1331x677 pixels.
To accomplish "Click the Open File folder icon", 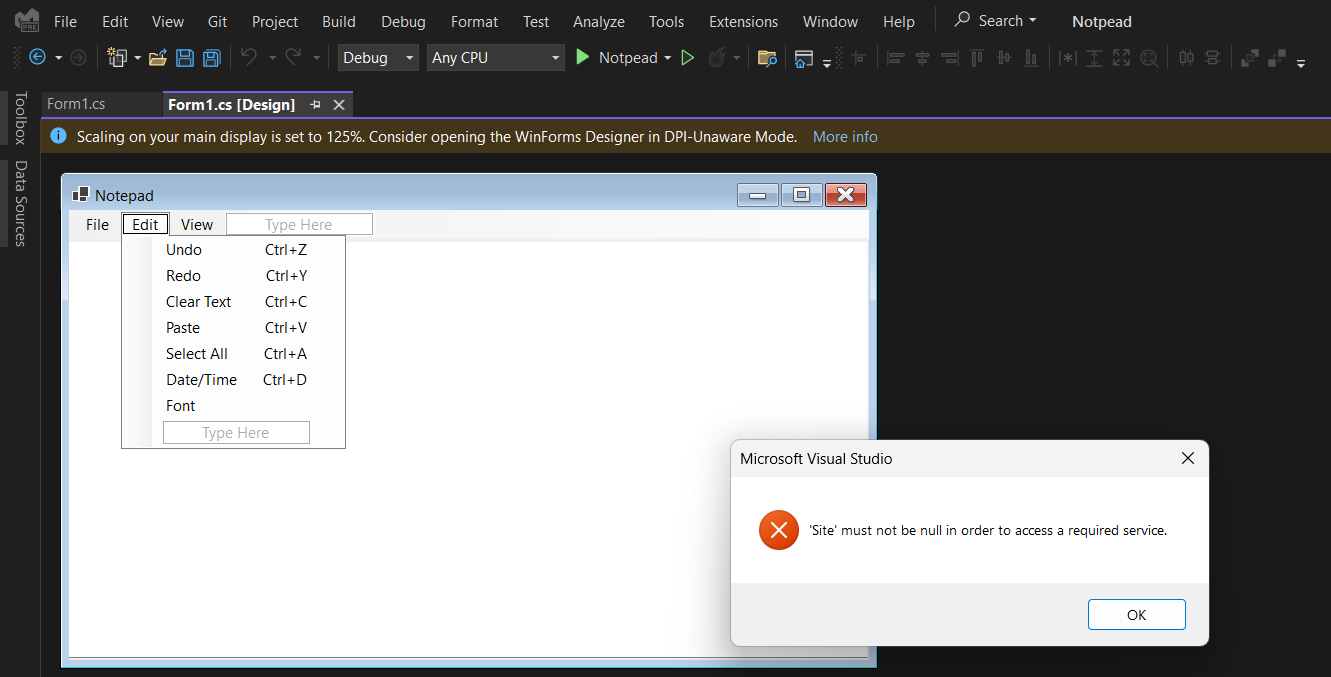I will (x=158, y=58).
